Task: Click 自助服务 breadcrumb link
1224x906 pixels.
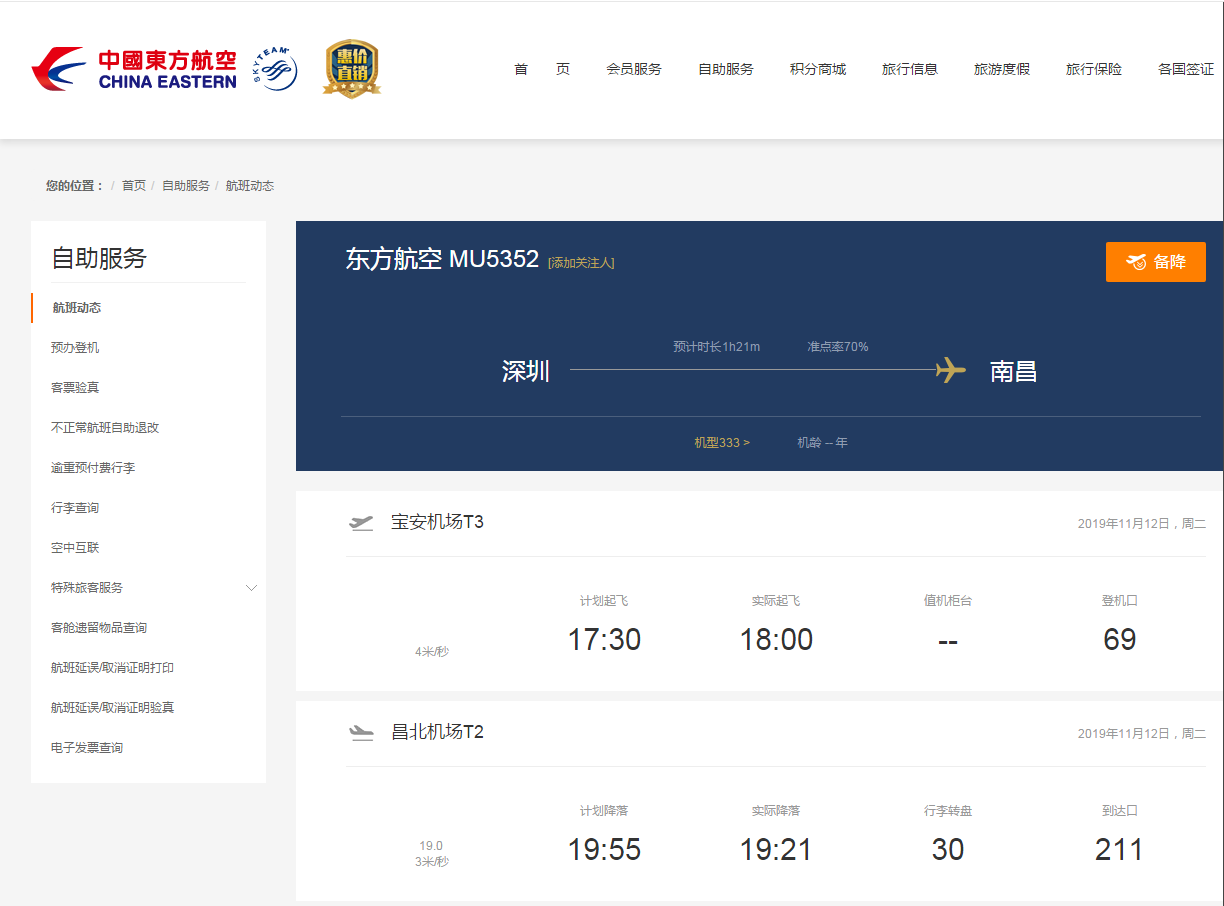Action: point(186,186)
